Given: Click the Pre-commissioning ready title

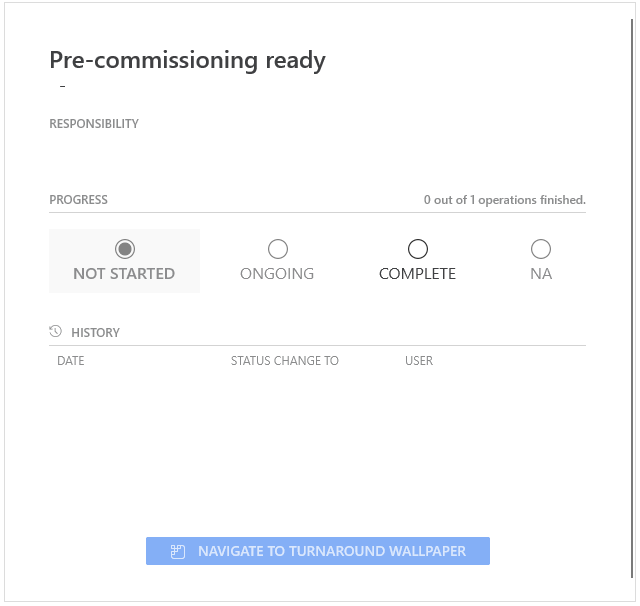Looking at the screenshot, I should tap(187, 60).
